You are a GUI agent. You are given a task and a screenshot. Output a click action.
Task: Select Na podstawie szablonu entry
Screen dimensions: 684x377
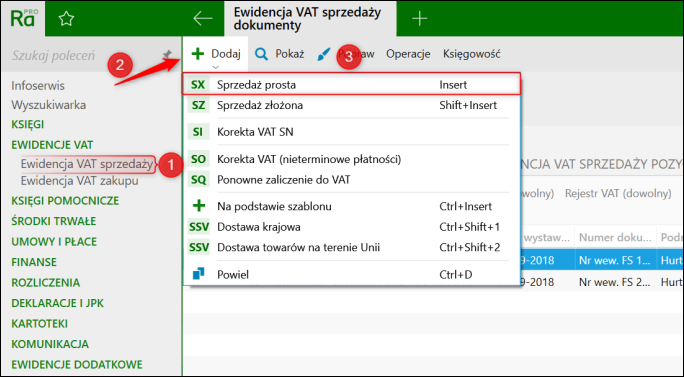pos(351,206)
